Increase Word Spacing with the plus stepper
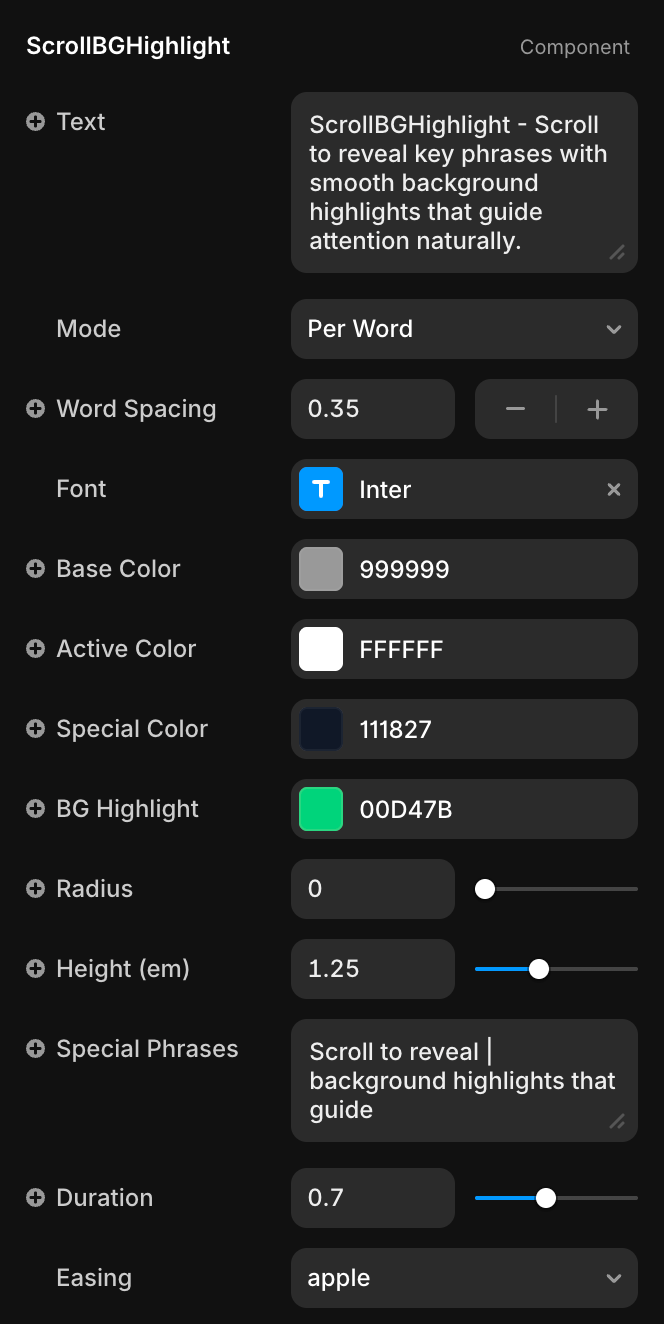This screenshot has height=1324, width=664. (x=597, y=409)
